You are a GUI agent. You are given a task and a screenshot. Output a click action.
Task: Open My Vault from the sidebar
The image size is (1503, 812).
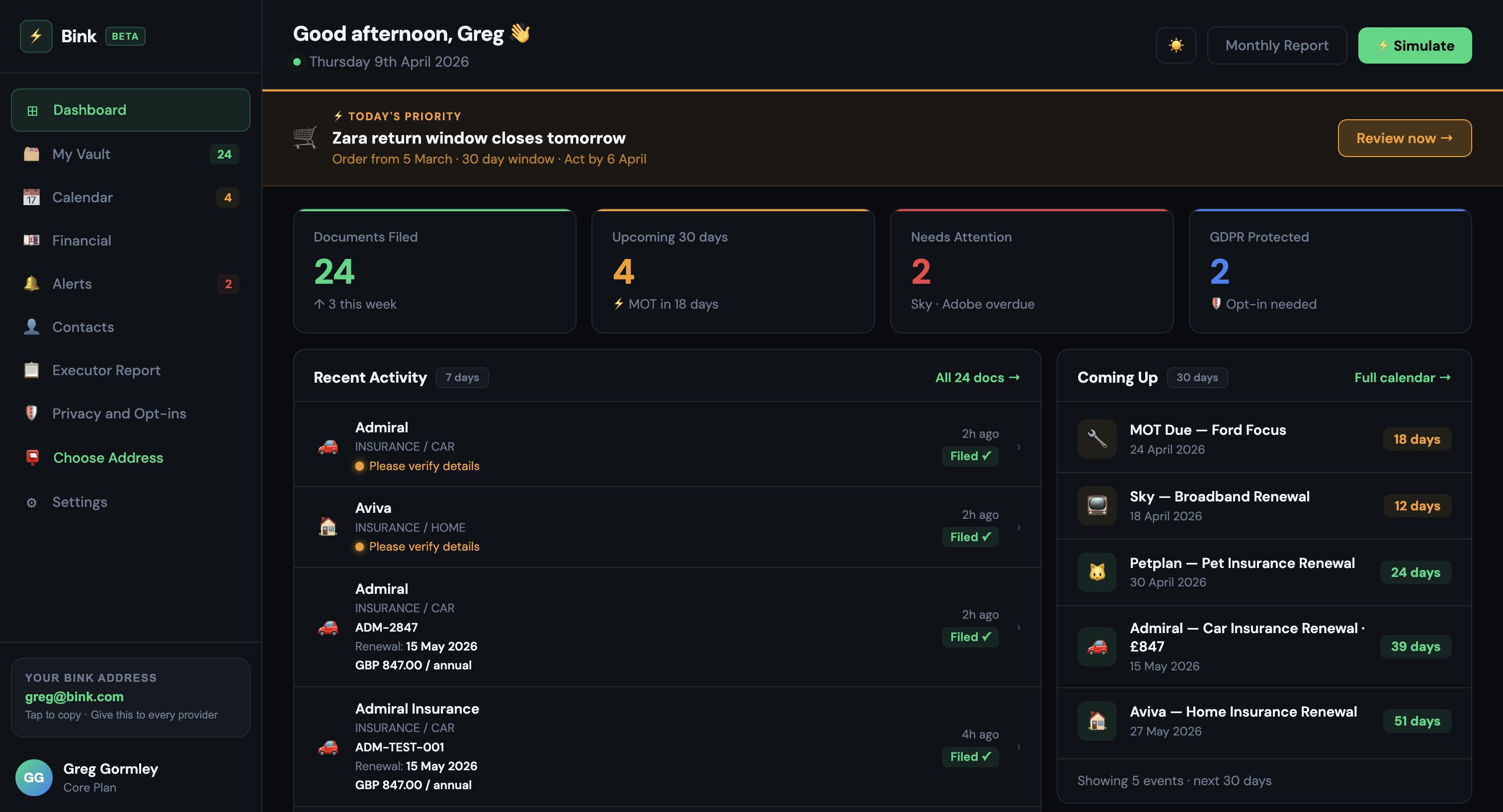pos(81,154)
